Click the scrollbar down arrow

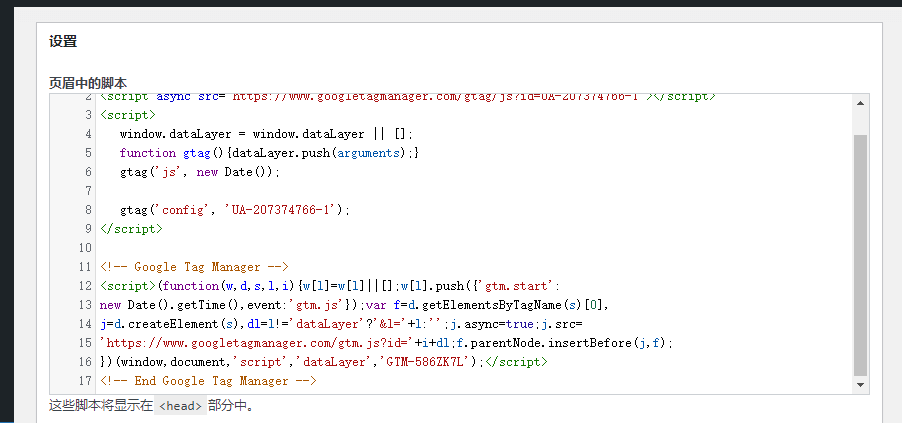click(x=861, y=384)
